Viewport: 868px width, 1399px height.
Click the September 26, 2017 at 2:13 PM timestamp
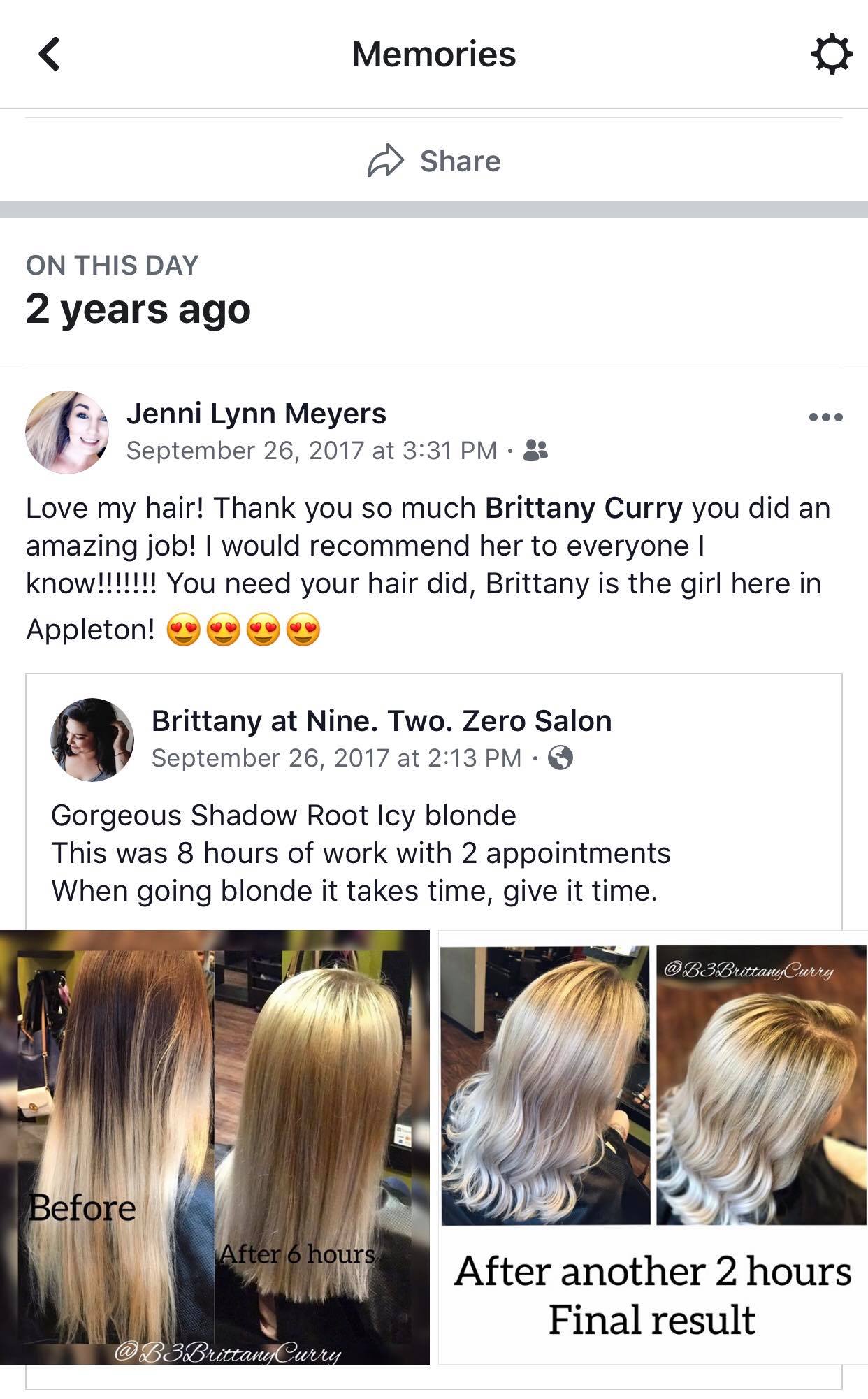[337, 758]
